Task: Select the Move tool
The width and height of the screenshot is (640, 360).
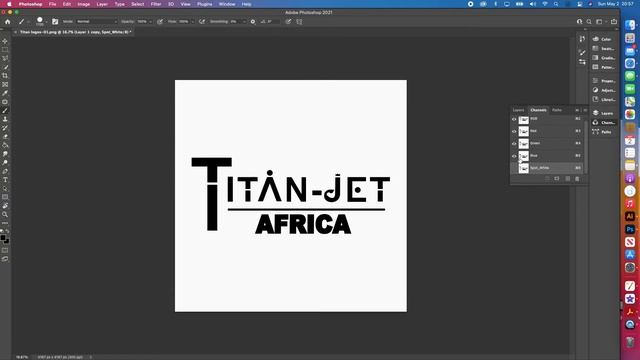Action: click(x=5, y=41)
